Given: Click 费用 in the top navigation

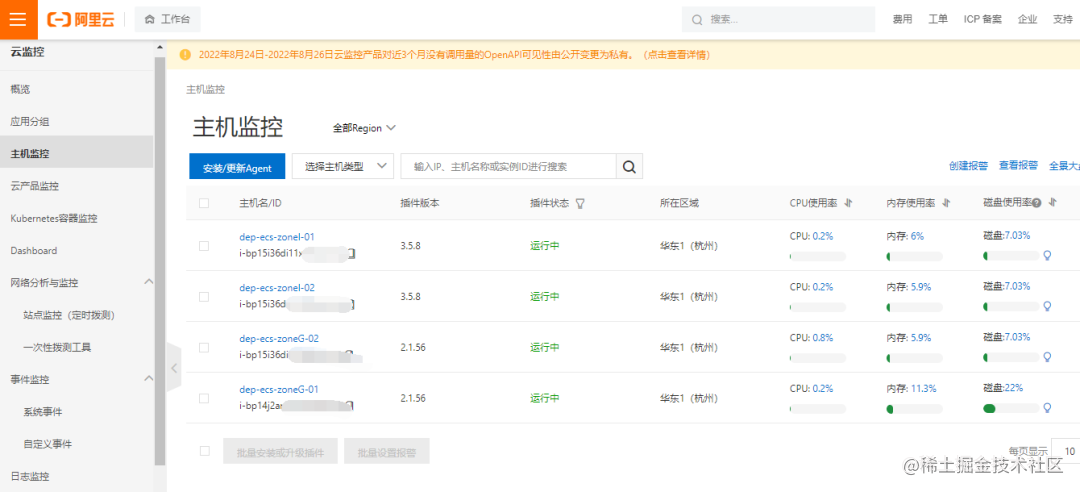Looking at the screenshot, I should pyautogui.click(x=902, y=19).
